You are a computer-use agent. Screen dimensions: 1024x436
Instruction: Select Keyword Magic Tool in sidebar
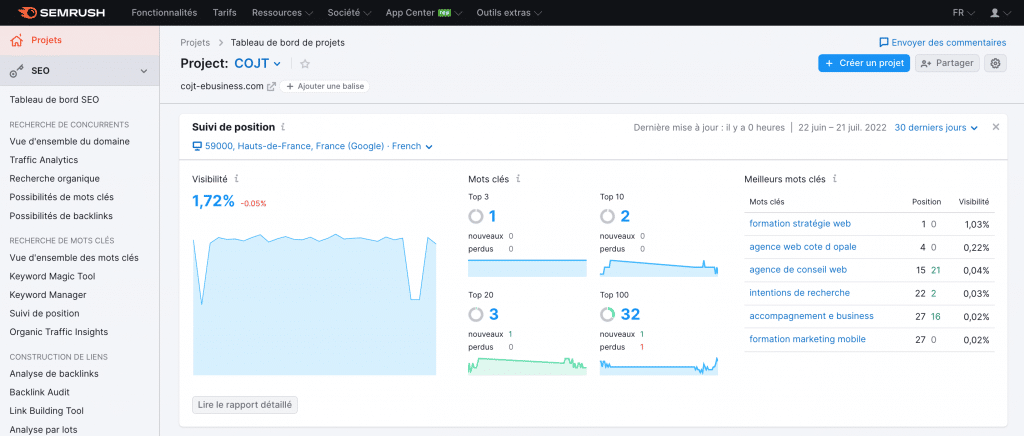(52, 276)
